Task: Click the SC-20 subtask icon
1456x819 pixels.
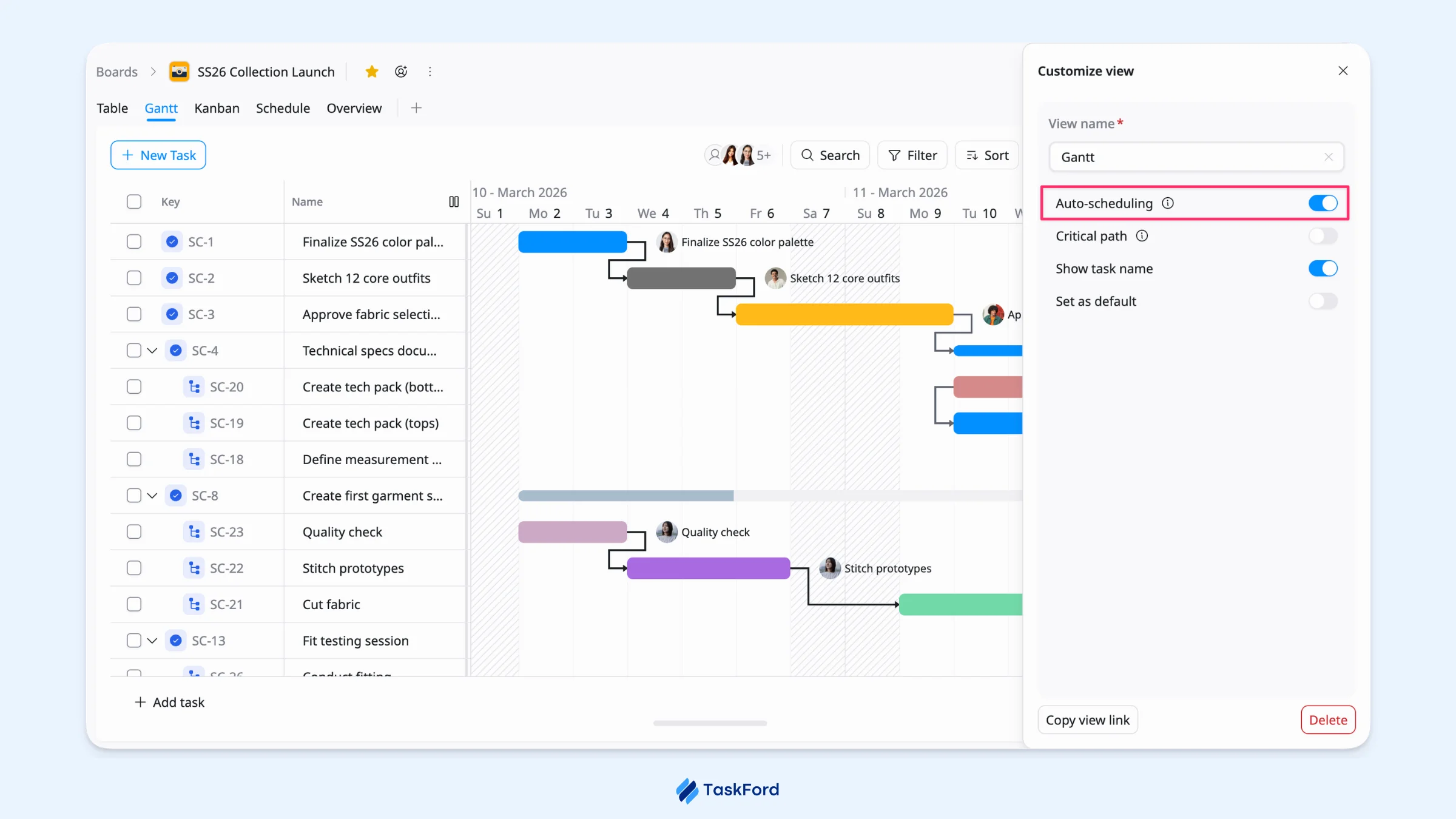Action: coord(194,387)
